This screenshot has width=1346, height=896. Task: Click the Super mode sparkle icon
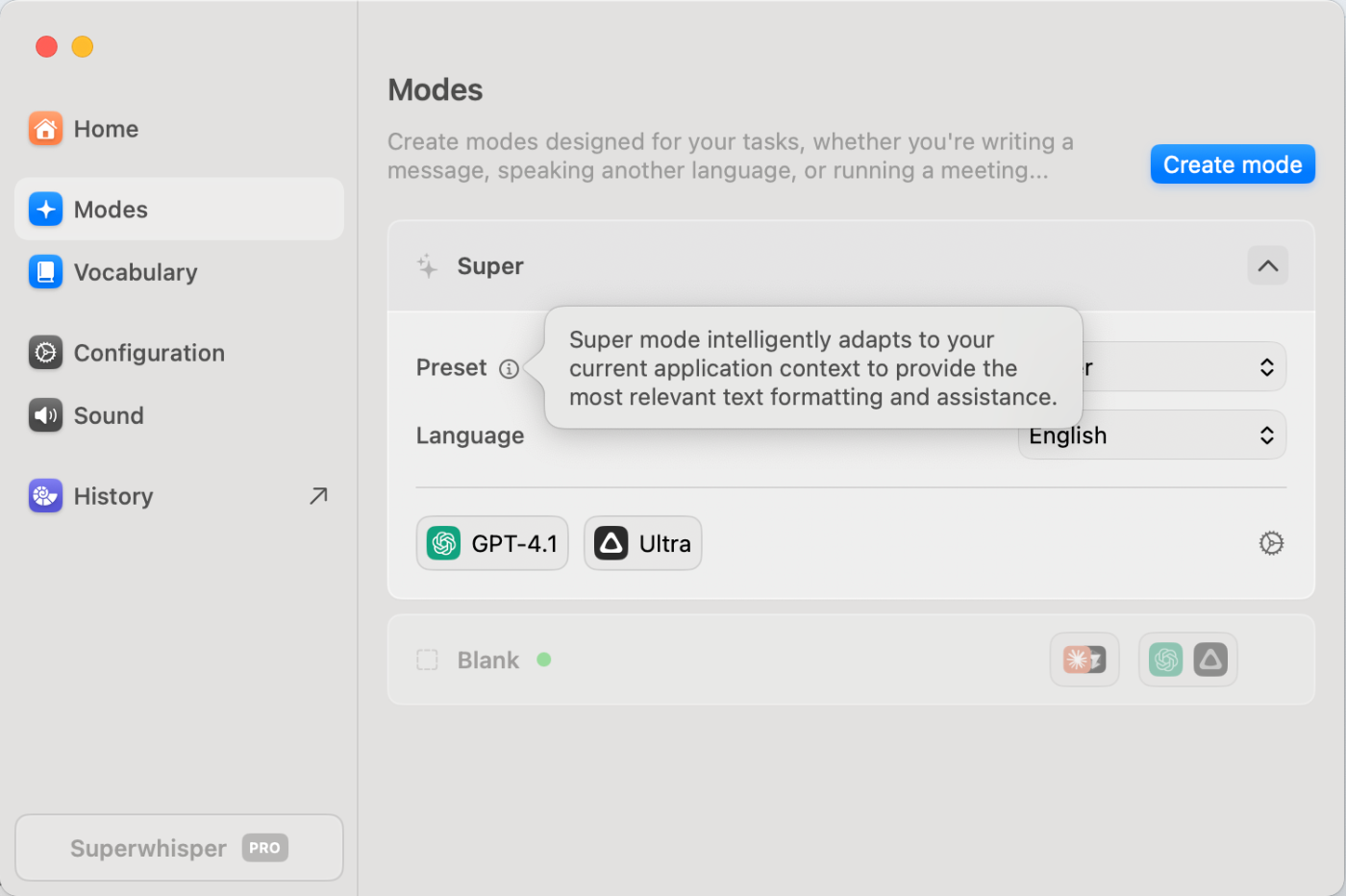coord(427,266)
